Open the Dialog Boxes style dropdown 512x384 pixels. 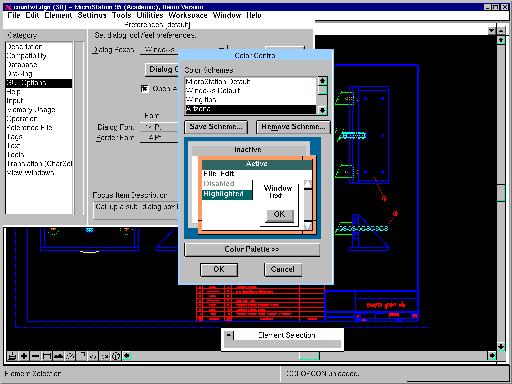point(159,50)
